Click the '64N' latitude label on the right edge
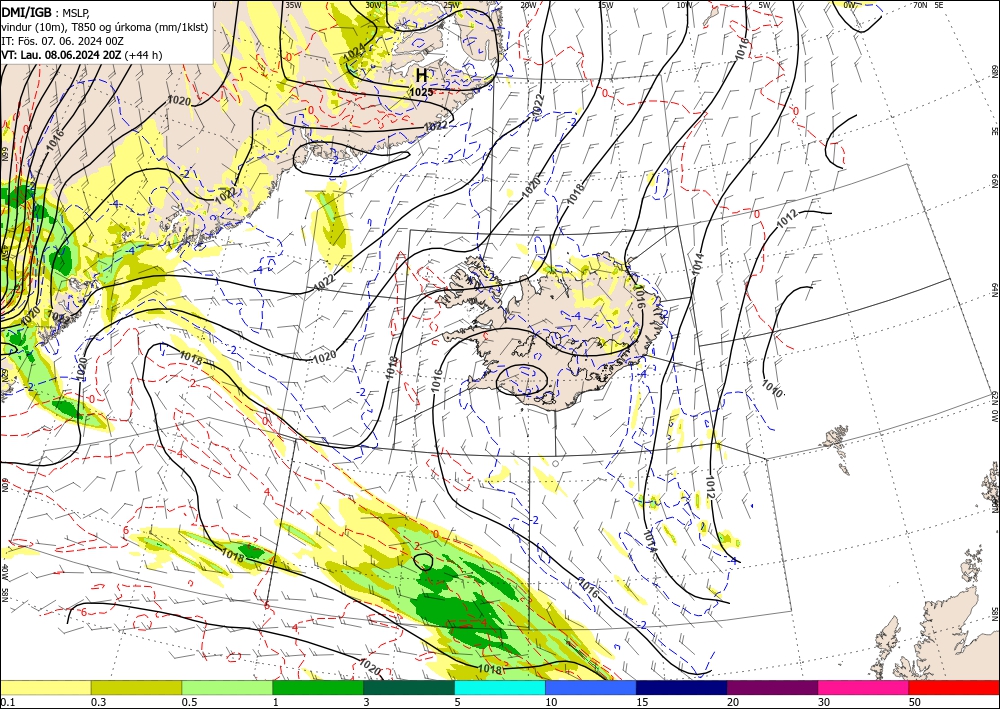1000x709 pixels. click(994, 289)
